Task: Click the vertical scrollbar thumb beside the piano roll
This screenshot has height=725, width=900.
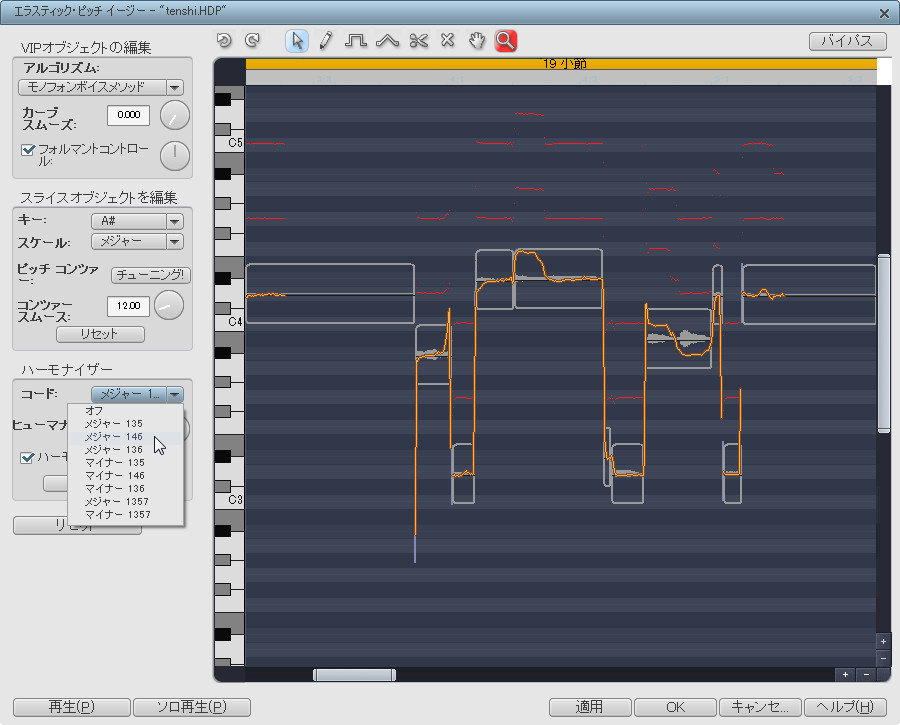Action: [x=884, y=343]
